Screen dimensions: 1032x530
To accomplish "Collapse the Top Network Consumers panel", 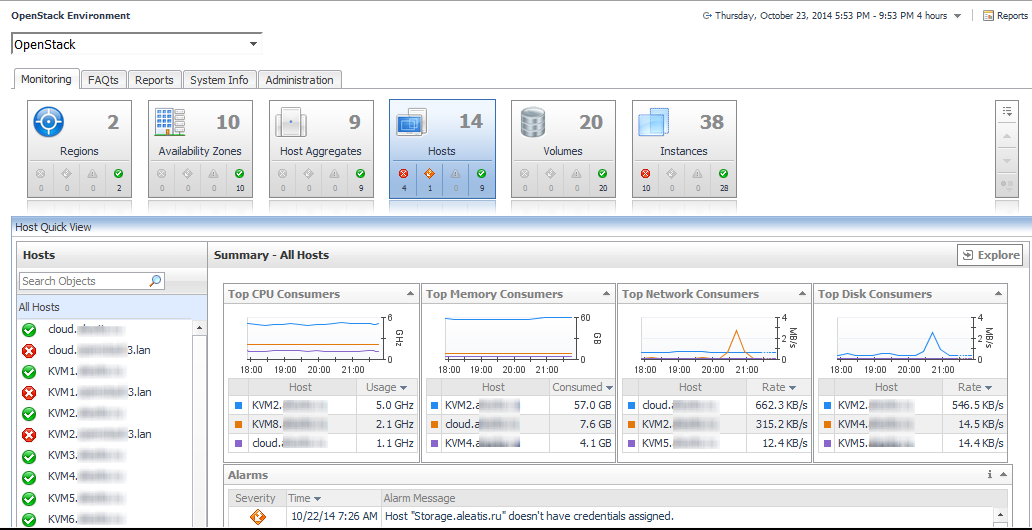I will point(802,294).
